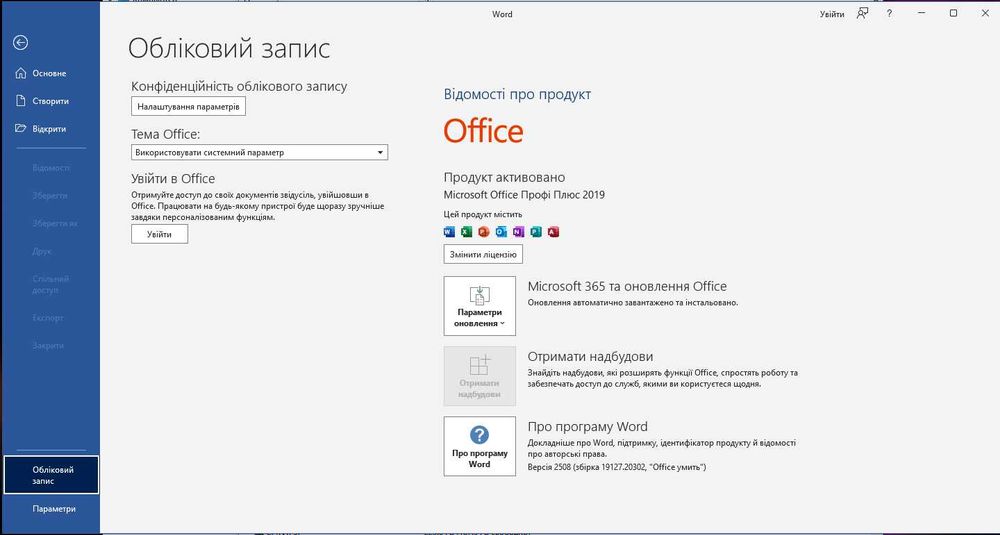Click the Зберегти sidebar item
The height and width of the screenshot is (535, 1000).
(x=50, y=196)
